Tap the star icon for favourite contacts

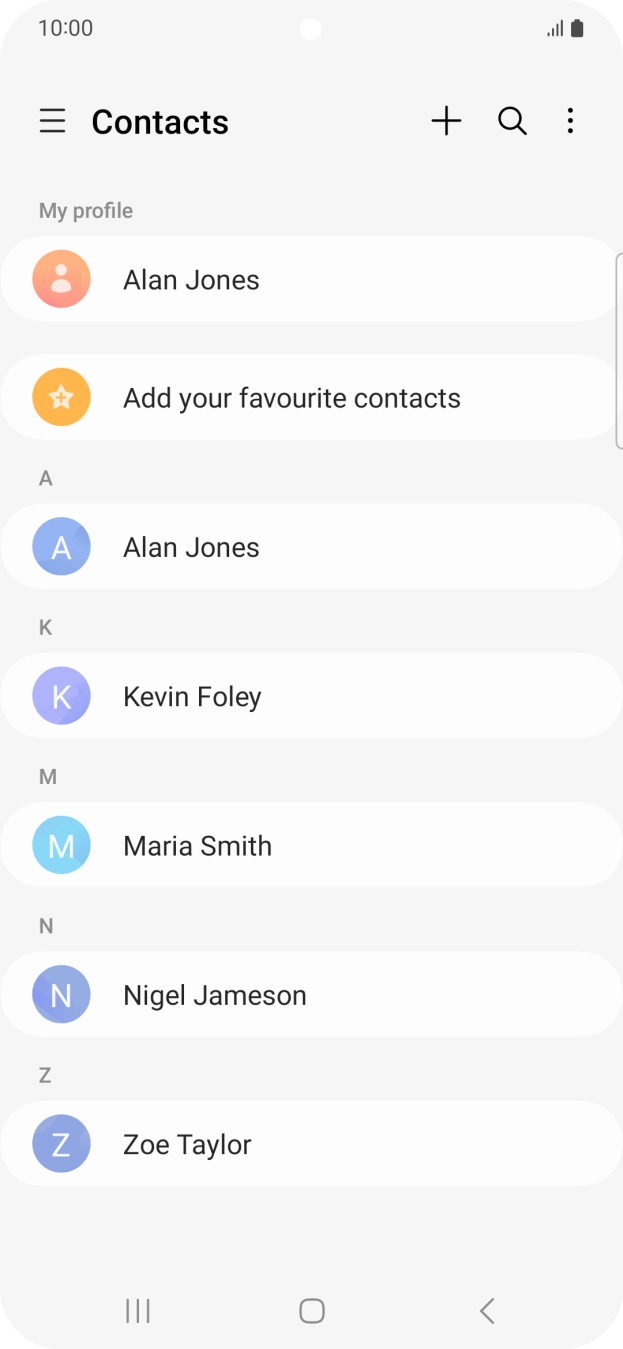click(x=60, y=397)
